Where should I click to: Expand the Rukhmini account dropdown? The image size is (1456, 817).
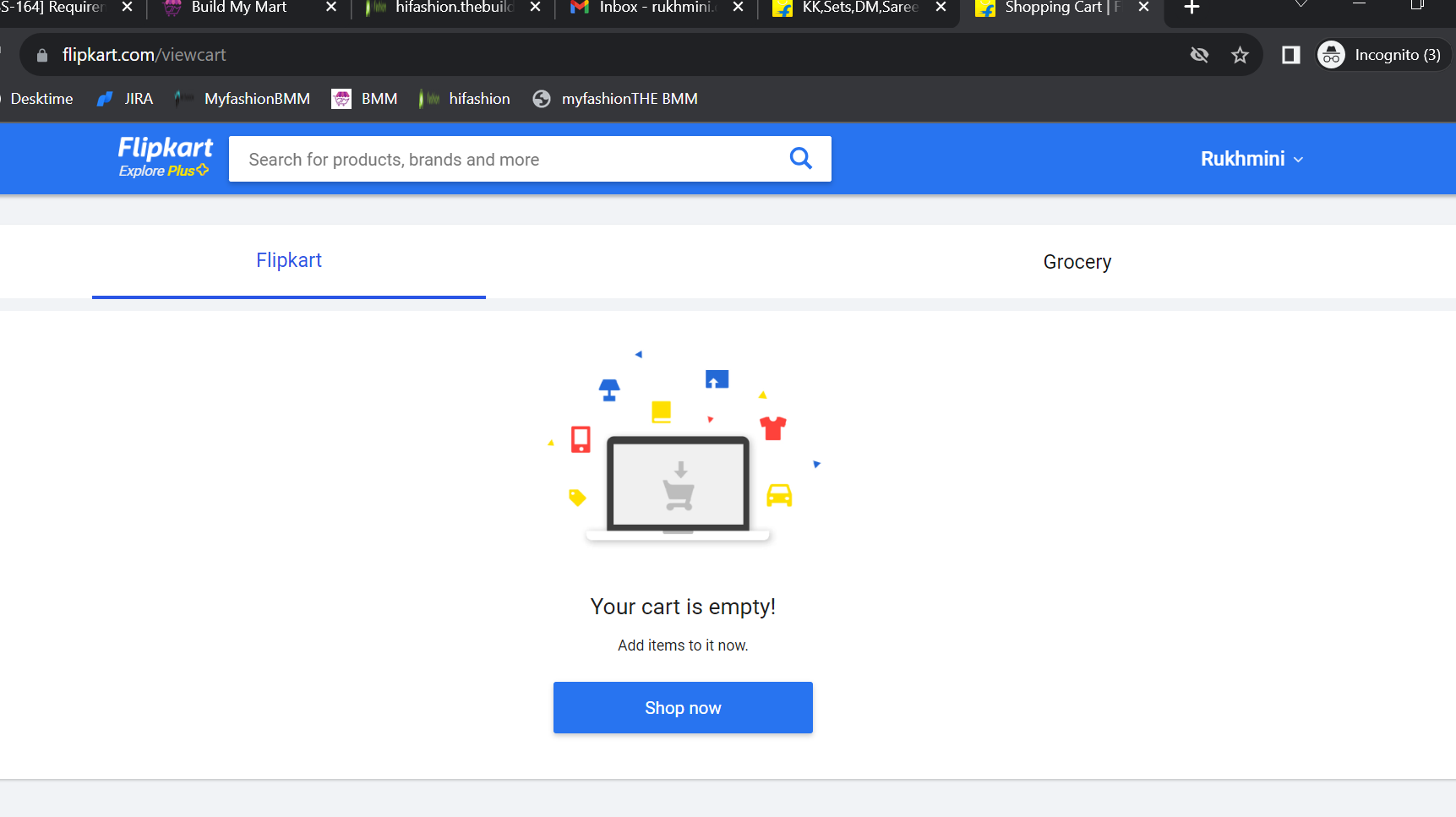(1252, 159)
